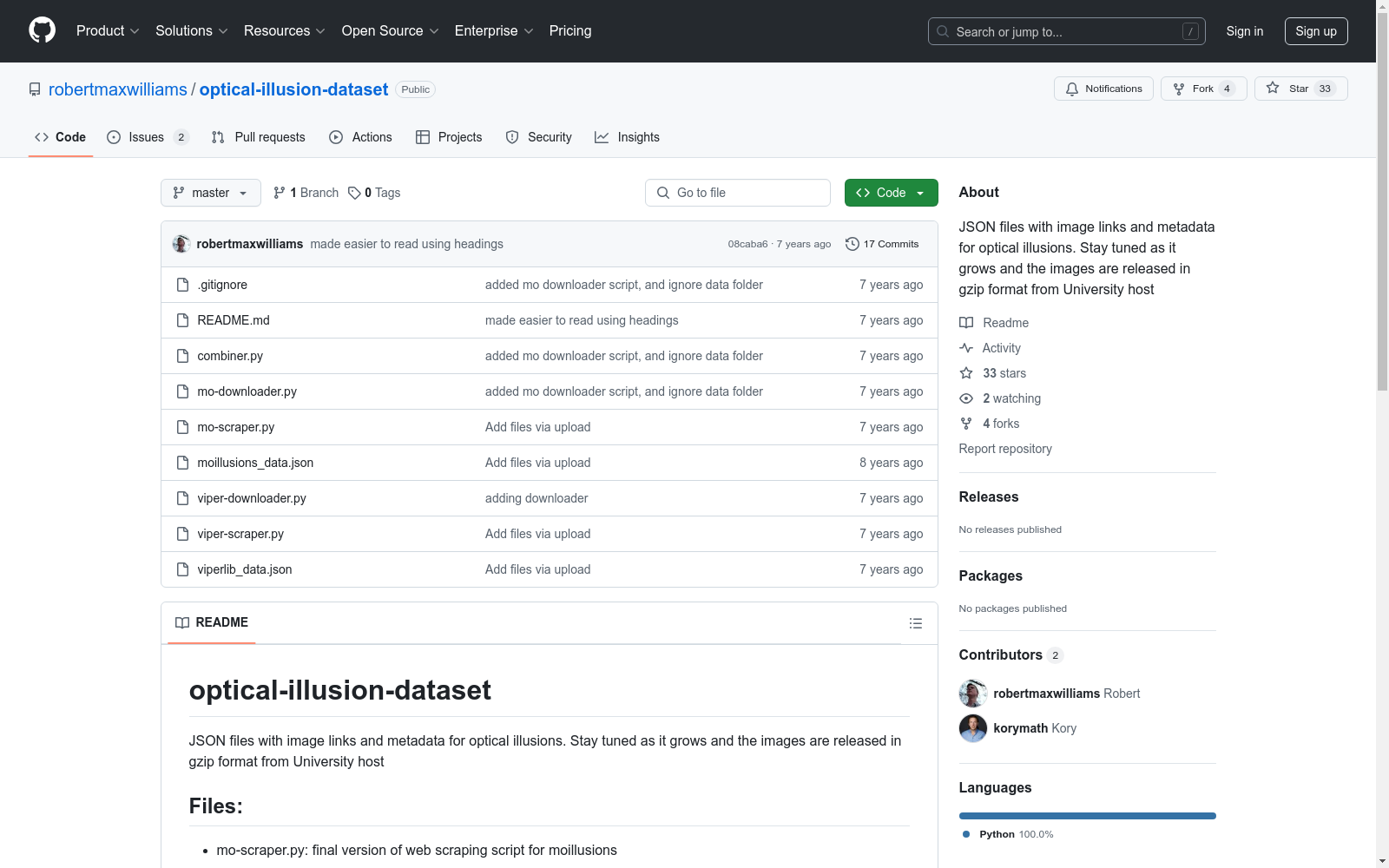Image resolution: width=1389 pixels, height=868 pixels.
Task: Click the moillusions_data.json file icon
Action: (x=182, y=463)
